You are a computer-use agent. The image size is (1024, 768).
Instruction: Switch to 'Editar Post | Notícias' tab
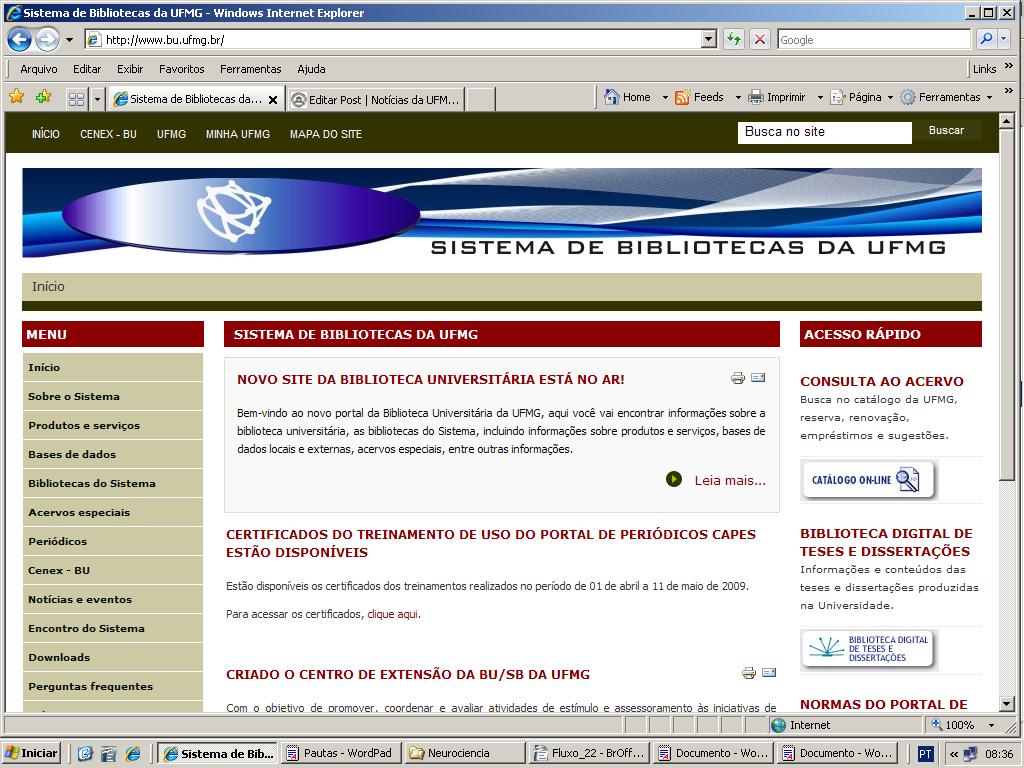(x=376, y=100)
